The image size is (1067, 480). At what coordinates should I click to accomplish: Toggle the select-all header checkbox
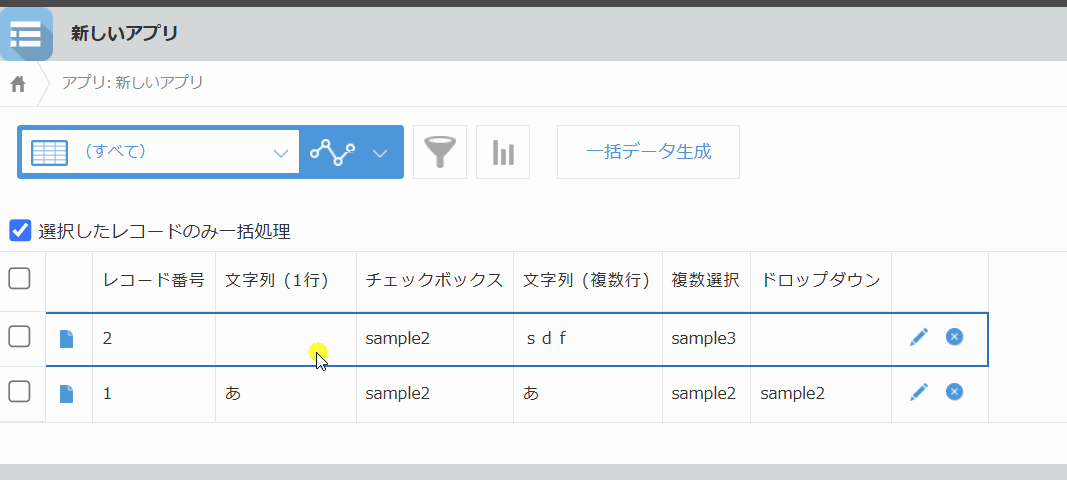pyautogui.click(x=19, y=279)
